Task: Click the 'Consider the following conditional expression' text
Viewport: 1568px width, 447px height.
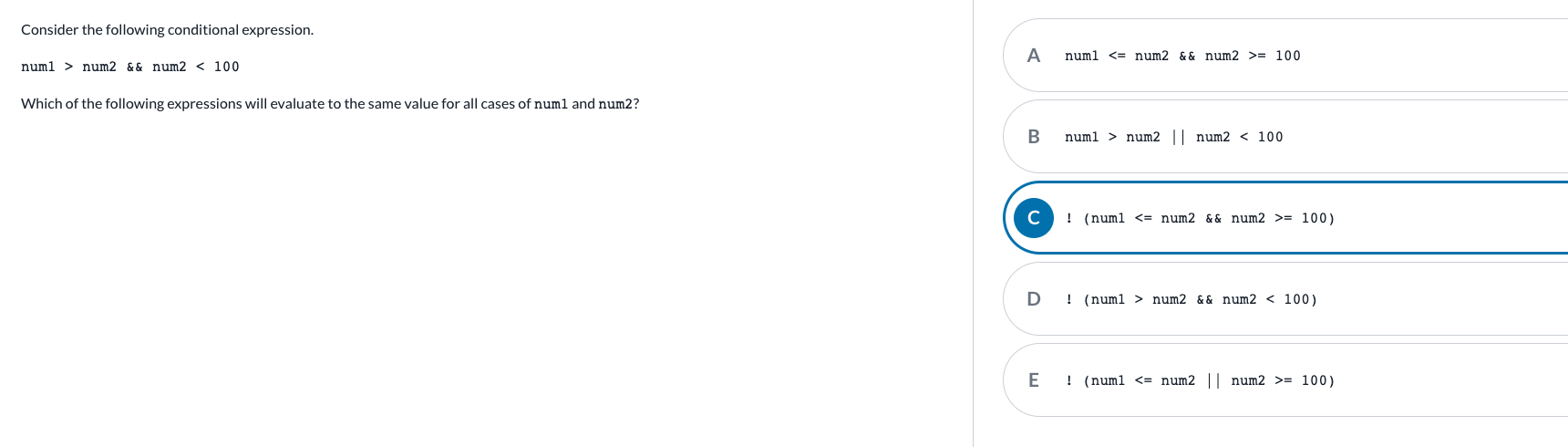Action: click(167, 30)
